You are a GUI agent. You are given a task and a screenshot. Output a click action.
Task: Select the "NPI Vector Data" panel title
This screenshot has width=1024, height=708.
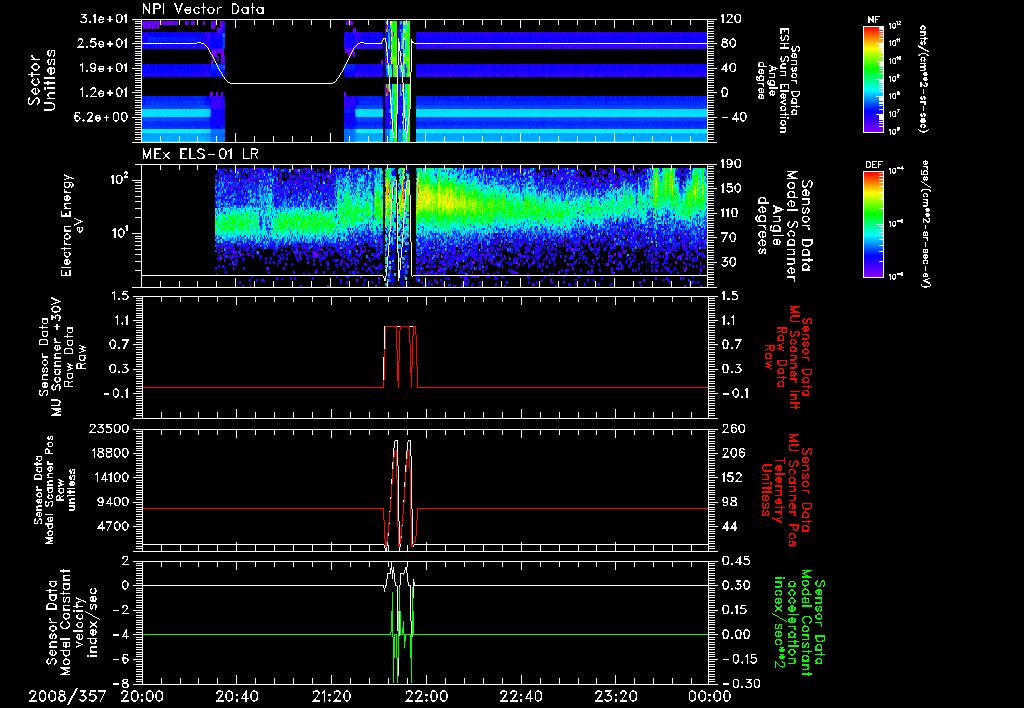click(x=203, y=9)
